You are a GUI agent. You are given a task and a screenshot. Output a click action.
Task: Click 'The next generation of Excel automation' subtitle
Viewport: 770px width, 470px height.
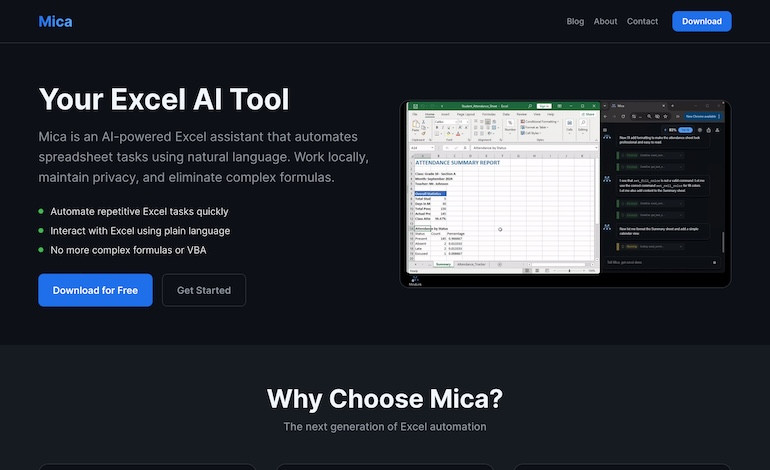click(x=385, y=427)
